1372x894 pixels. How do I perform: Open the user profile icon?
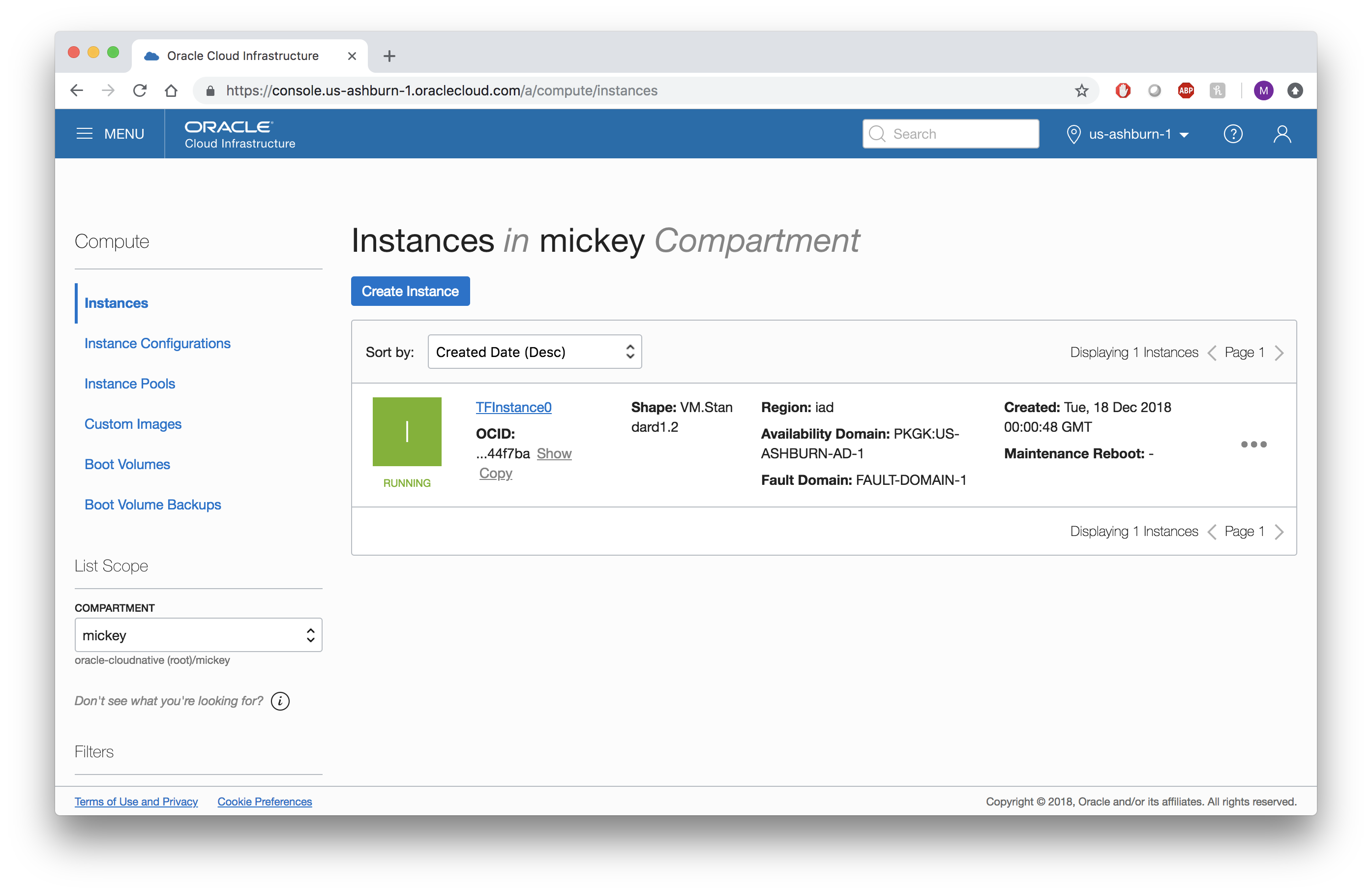tap(1282, 134)
